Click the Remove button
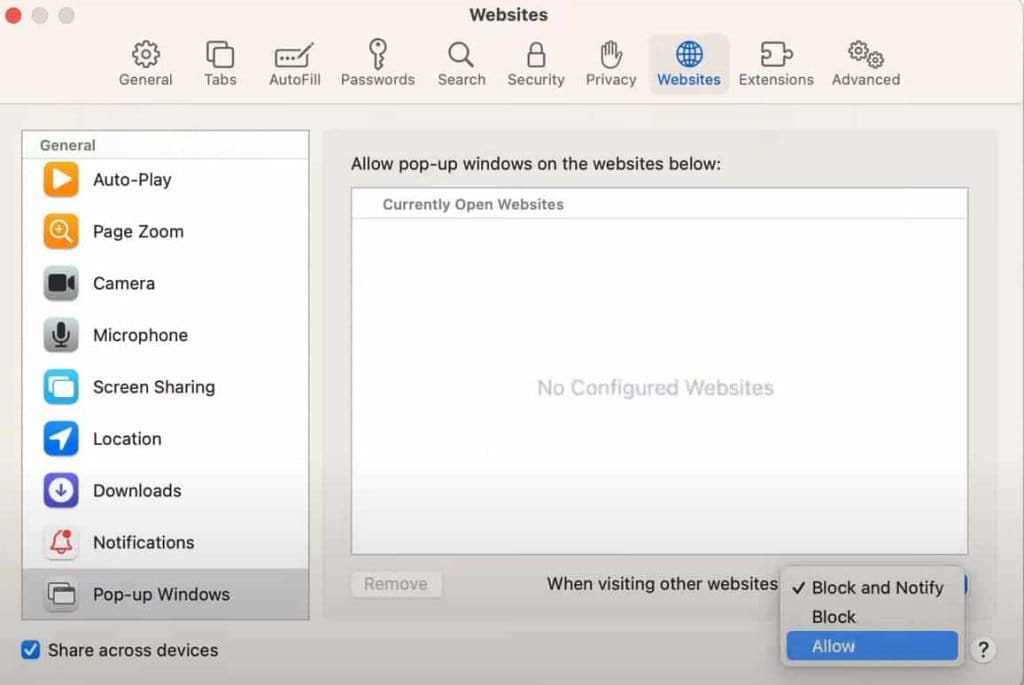This screenshot has height=685, width=1024. click(x=396, y=584)
